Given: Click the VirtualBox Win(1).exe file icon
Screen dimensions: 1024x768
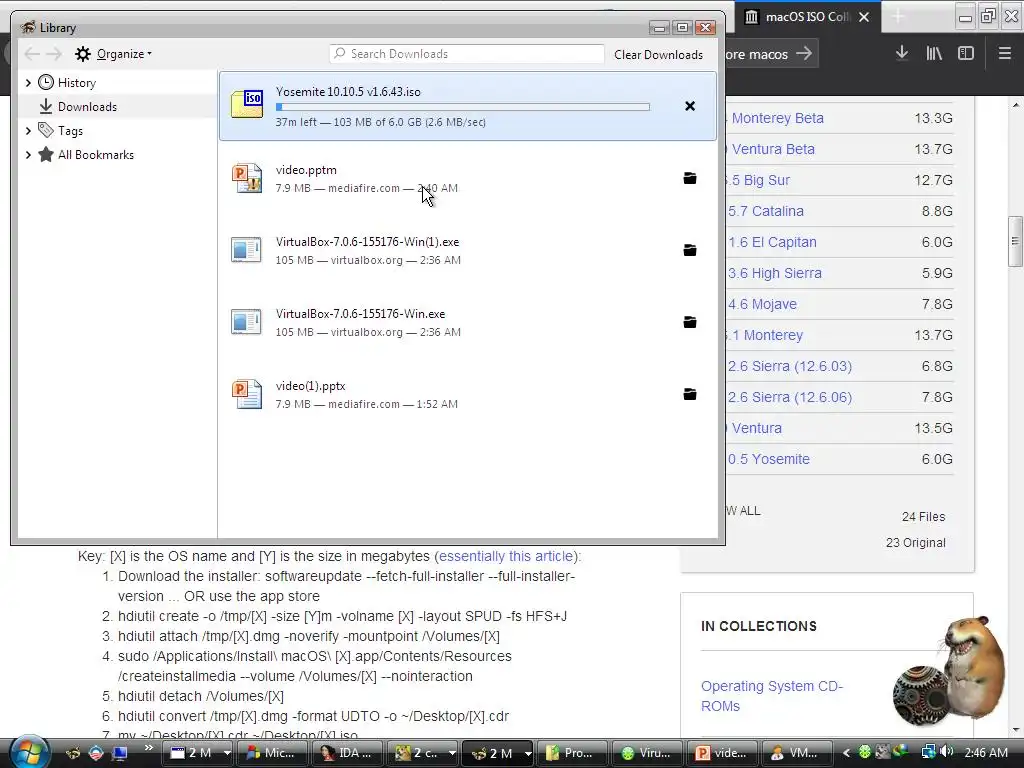Looking at the screenshot, I should click(x=247, y=249).
